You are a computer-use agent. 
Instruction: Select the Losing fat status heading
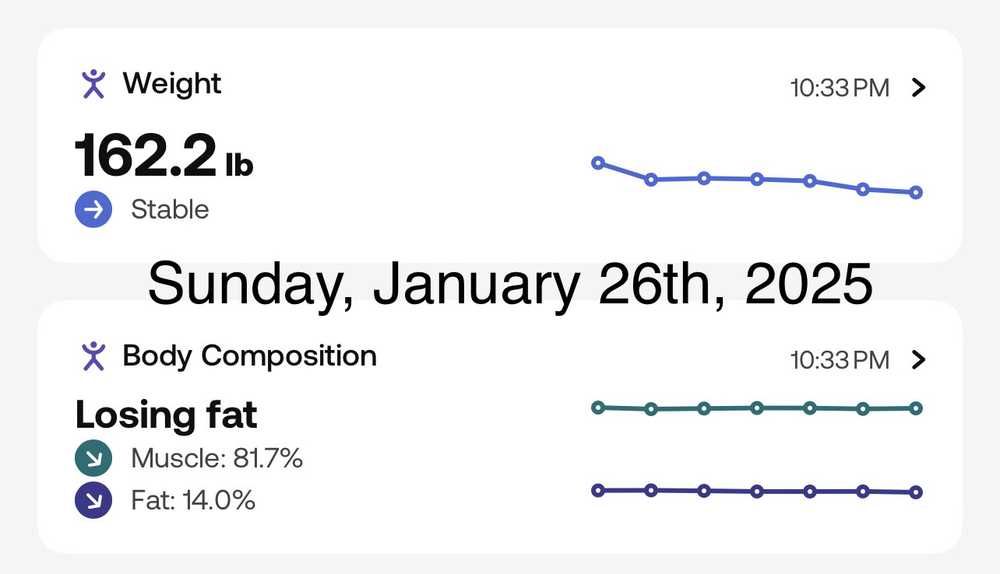point(166,414)
